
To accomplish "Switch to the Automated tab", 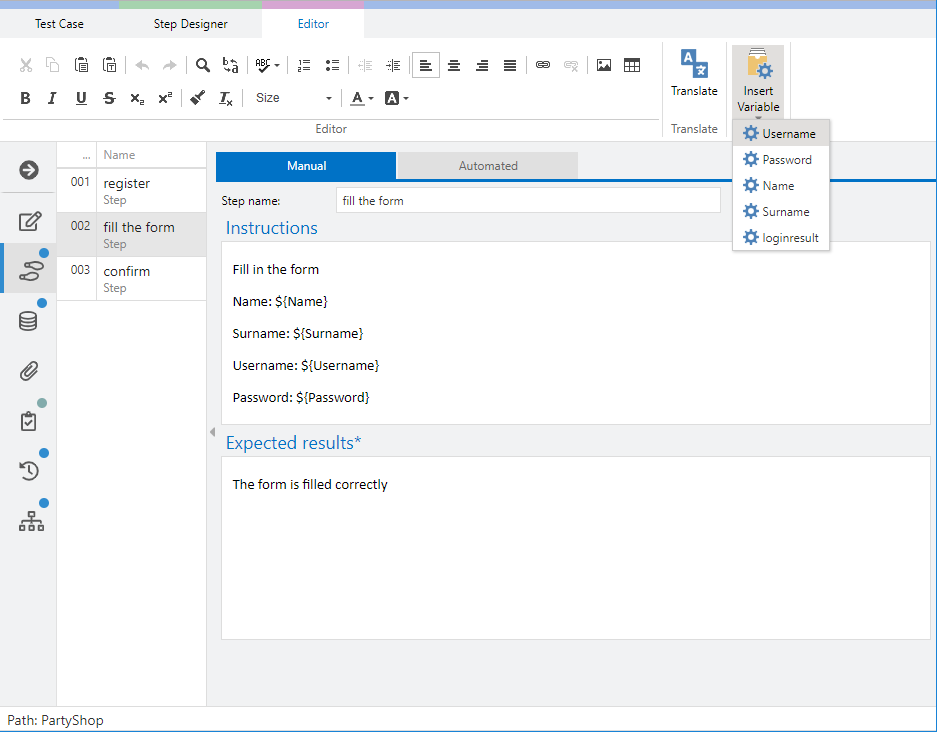I will coord(487,165).
